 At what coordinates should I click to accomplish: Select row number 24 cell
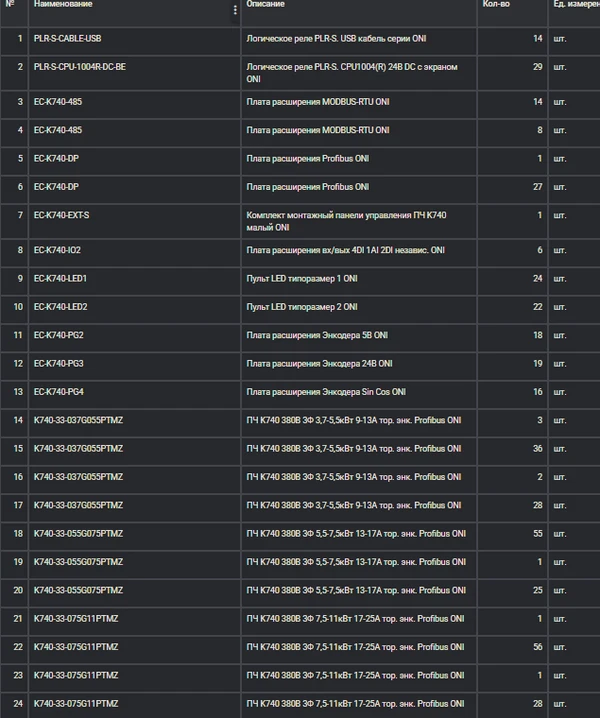14,706
